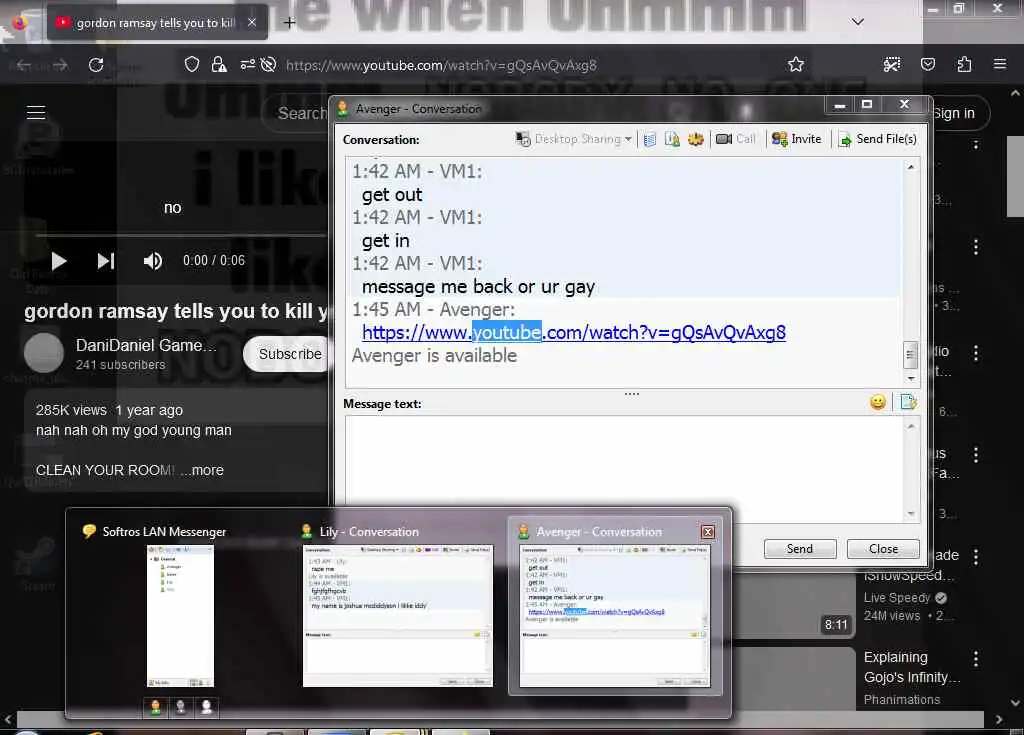Click the conversation history scrollbar down arrow
This screenshot has width=1024, height=735.
point(910,378)
